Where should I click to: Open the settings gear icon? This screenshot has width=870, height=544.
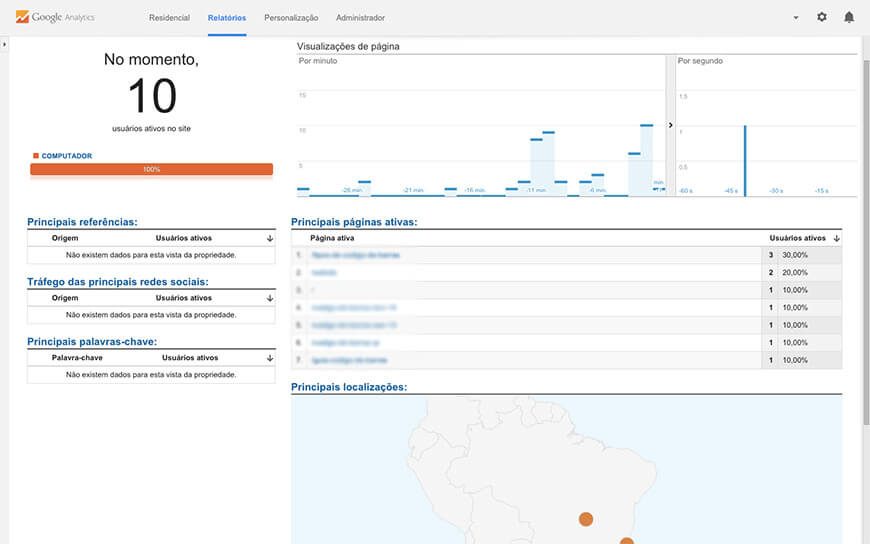pos(822,17)
